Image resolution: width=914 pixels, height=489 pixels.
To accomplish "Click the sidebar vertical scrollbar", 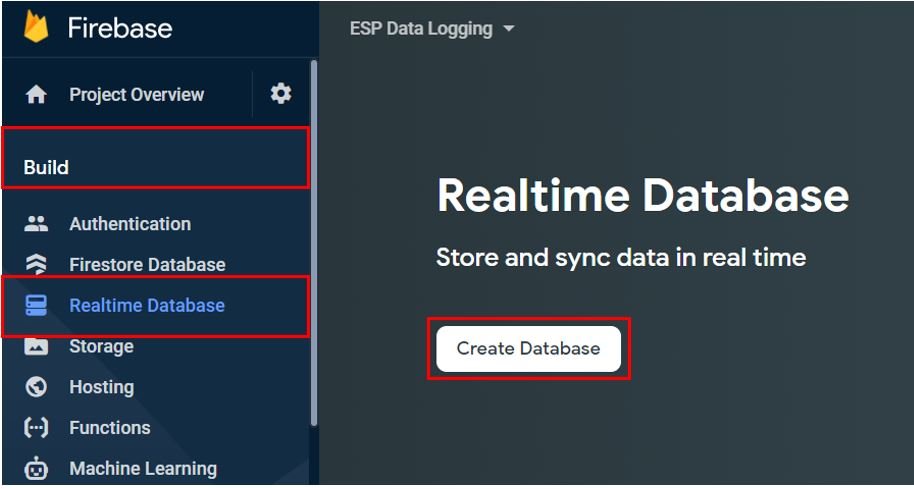I will 314,242.
